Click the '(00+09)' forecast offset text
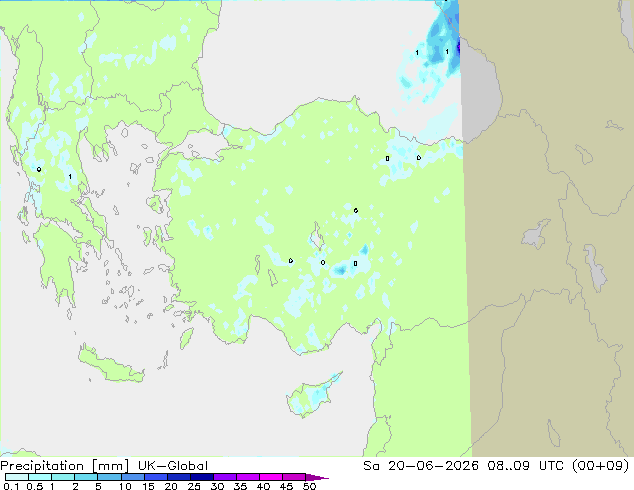This screenshot has height=490, width=634. tap(600, 466)
